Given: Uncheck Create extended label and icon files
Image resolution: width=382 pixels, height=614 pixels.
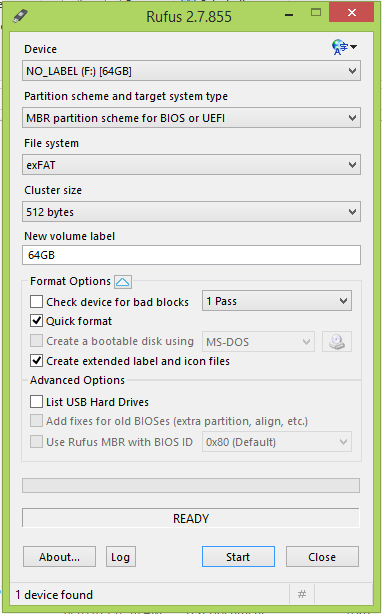Looking at the screenshot, I should point(36,361).
